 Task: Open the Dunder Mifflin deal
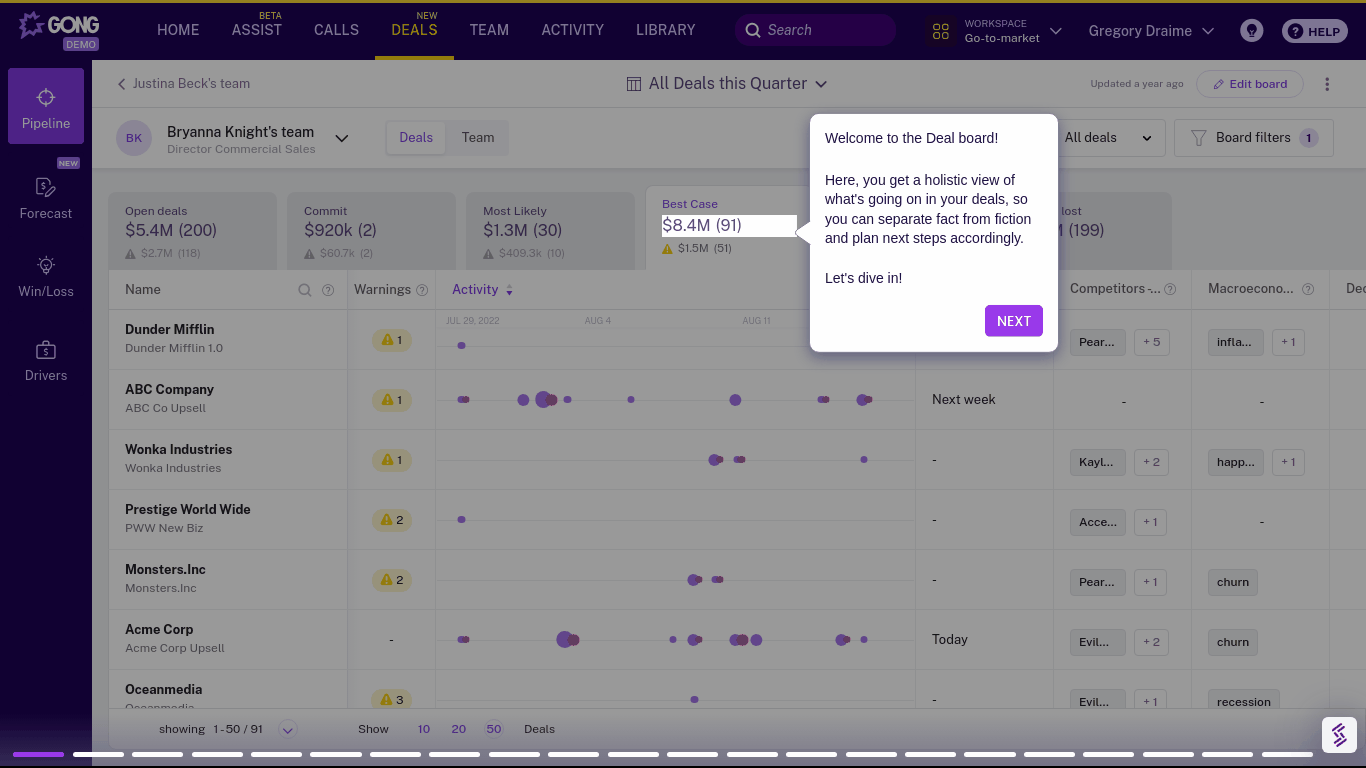170,329
